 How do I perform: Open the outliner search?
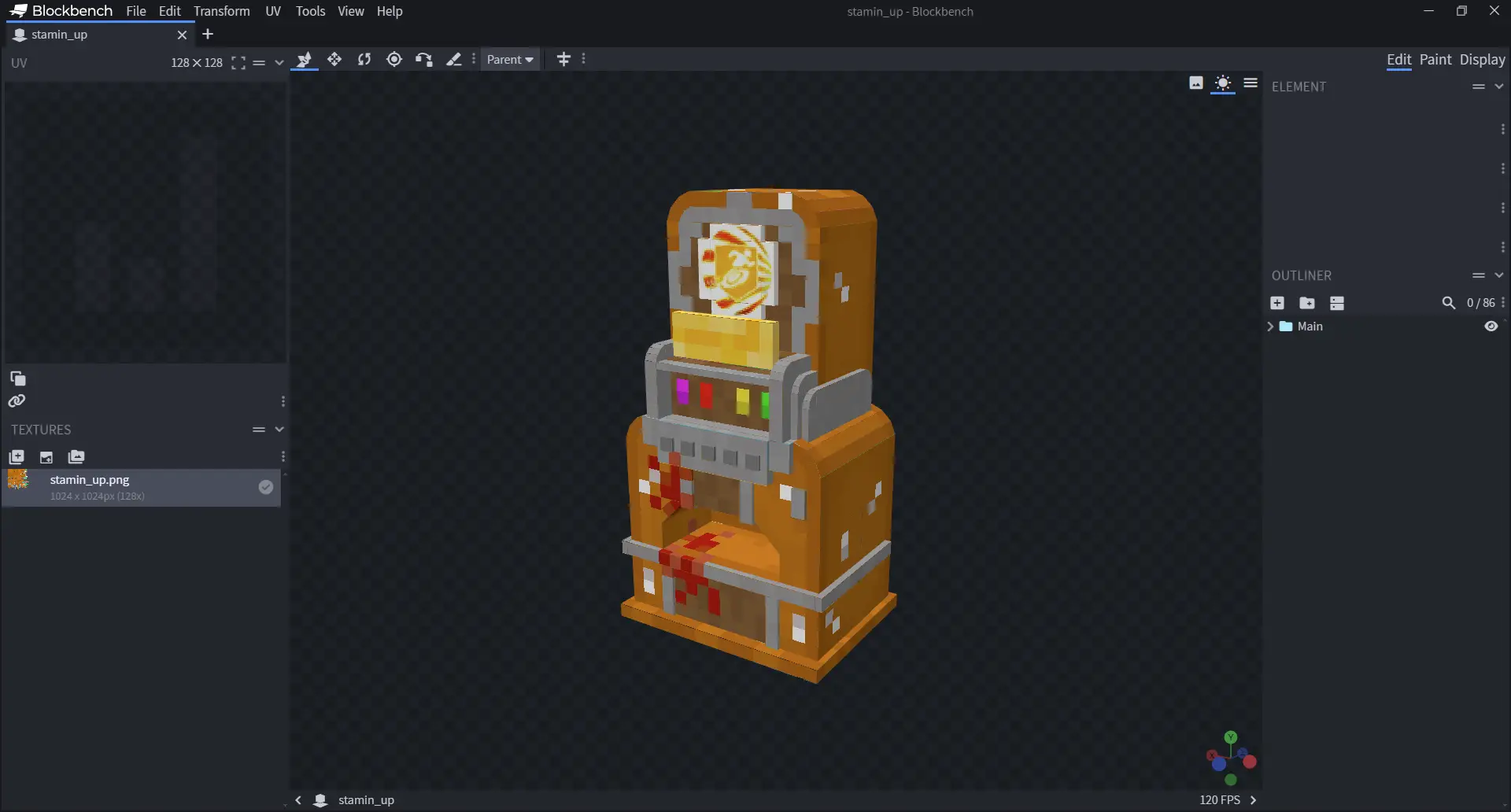click(1448, 303)
